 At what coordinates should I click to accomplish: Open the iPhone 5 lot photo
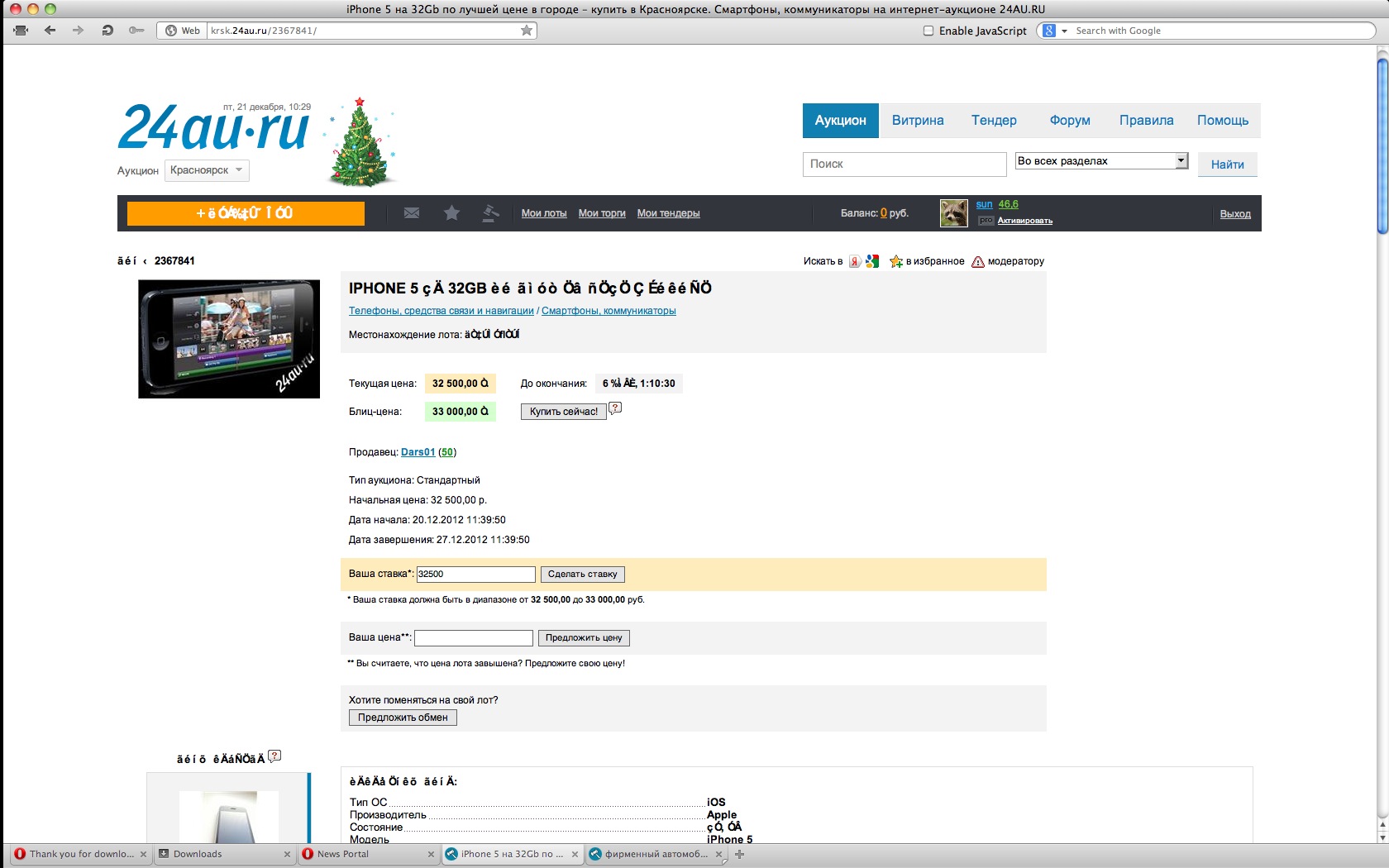[229, 339]
